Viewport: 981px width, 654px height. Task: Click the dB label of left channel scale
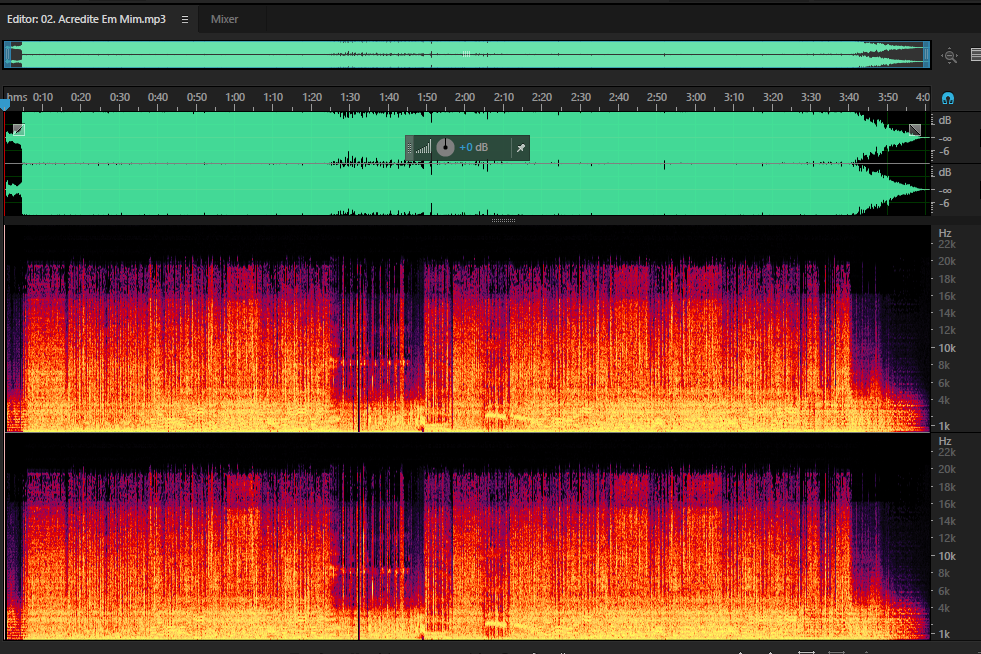click(x=945, y=120)
